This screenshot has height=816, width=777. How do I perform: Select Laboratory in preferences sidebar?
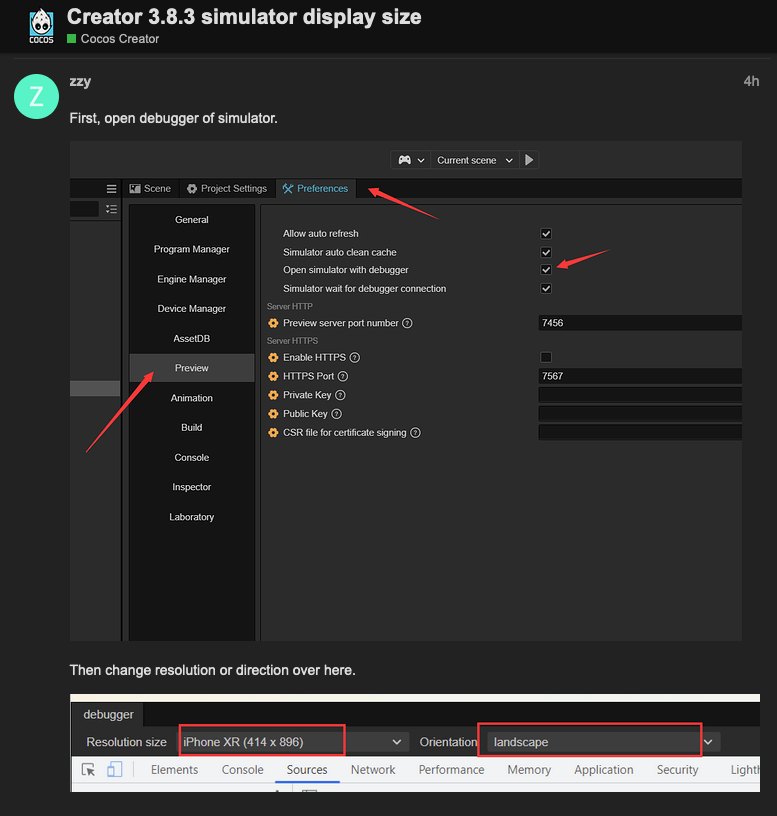coord(192,517)
